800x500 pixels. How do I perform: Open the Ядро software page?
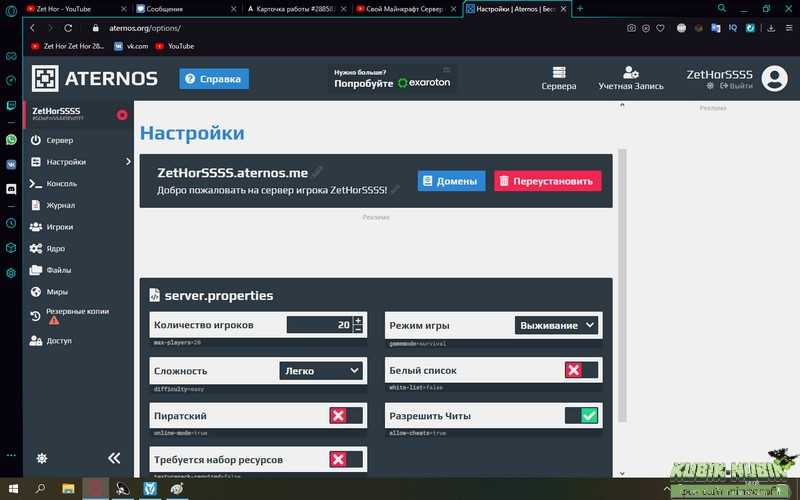point(47,248)
